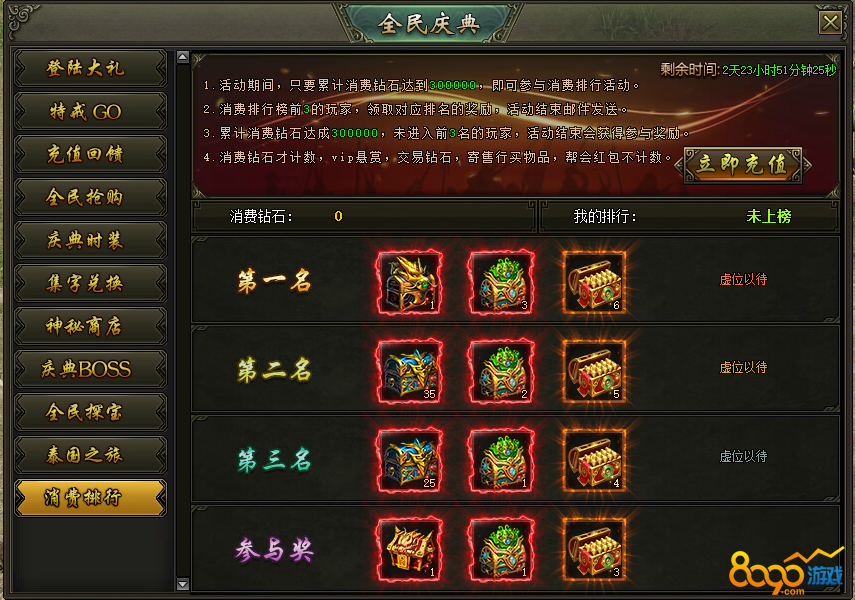The height and width of the screenshot is (600, 855).
Task: Click participation prize gold ingot chest
Action: click(594, 549)
